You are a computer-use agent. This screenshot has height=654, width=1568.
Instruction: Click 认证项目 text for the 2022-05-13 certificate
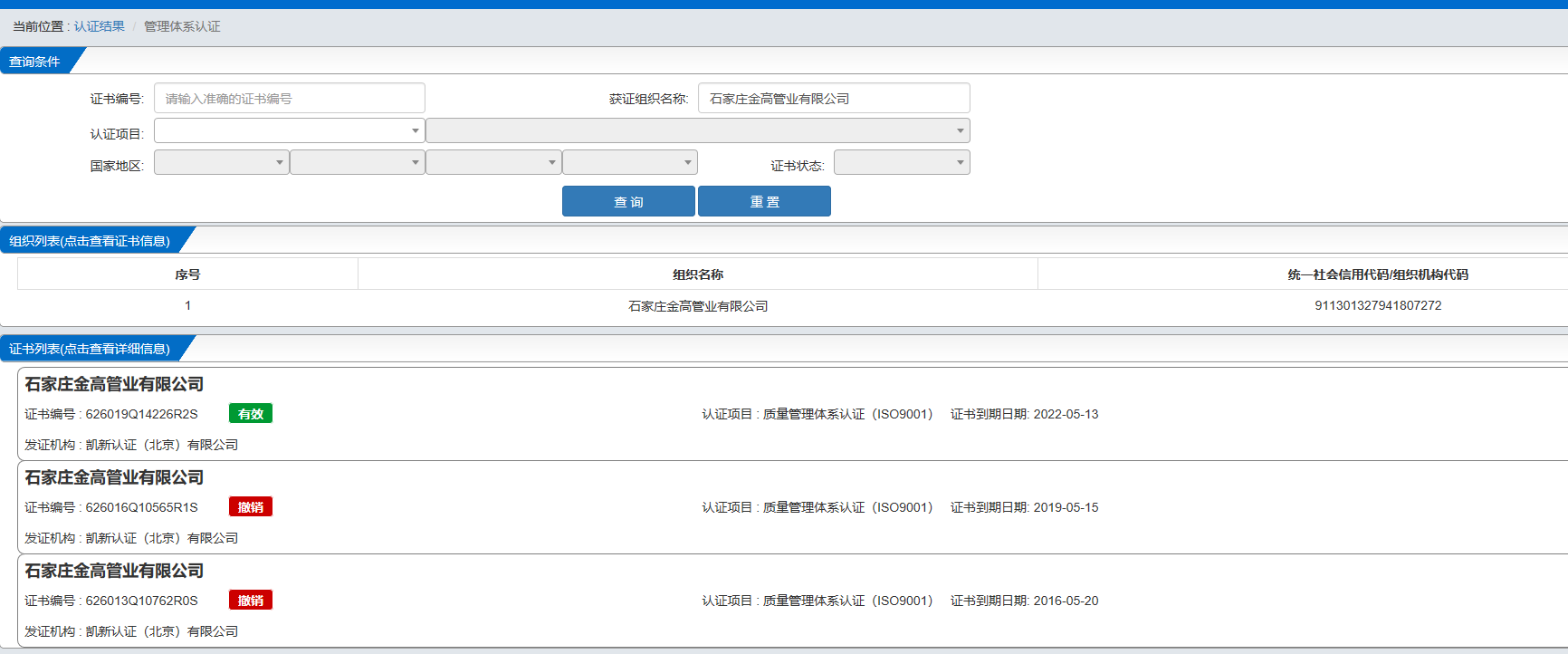(817, 414)
